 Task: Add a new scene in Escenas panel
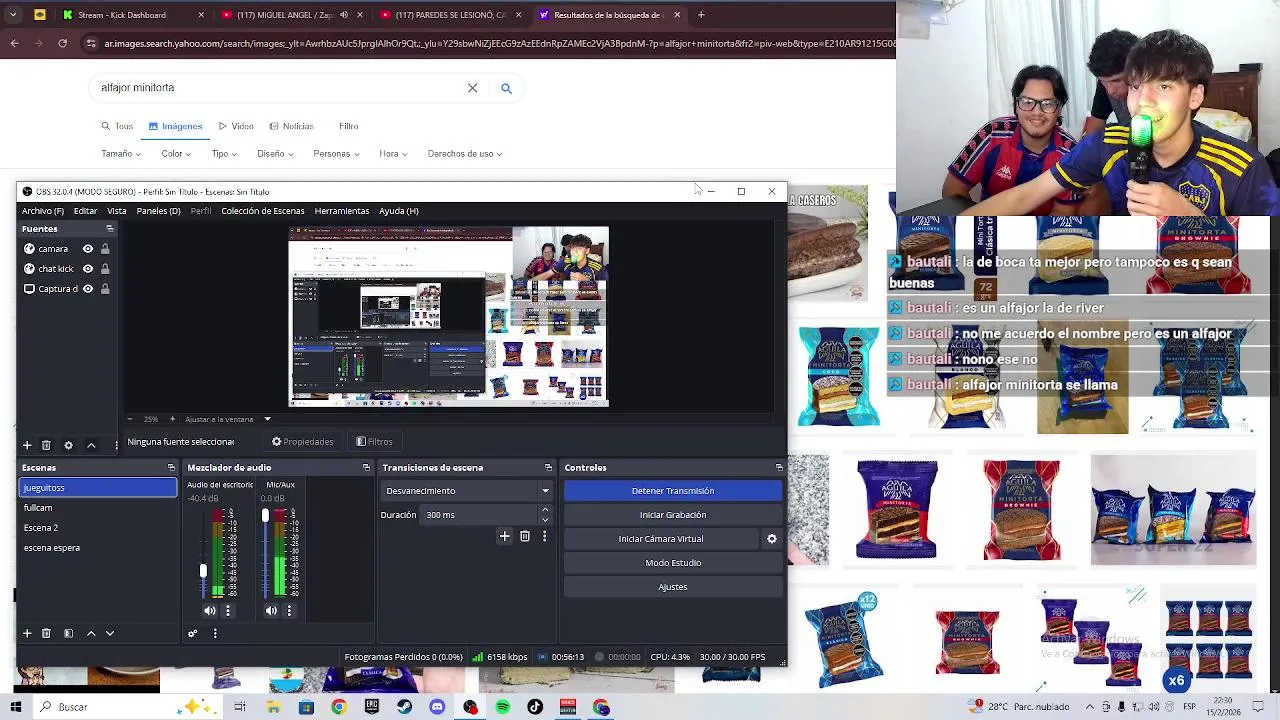point(27,633)
